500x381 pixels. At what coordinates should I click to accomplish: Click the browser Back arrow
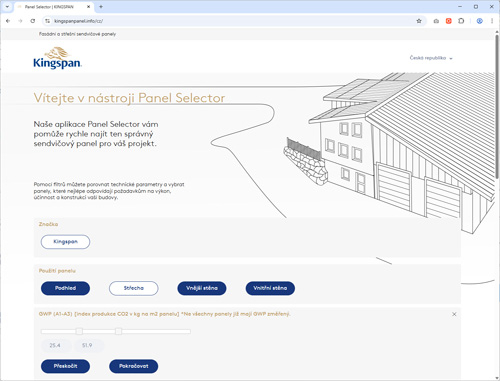[8, 21]
